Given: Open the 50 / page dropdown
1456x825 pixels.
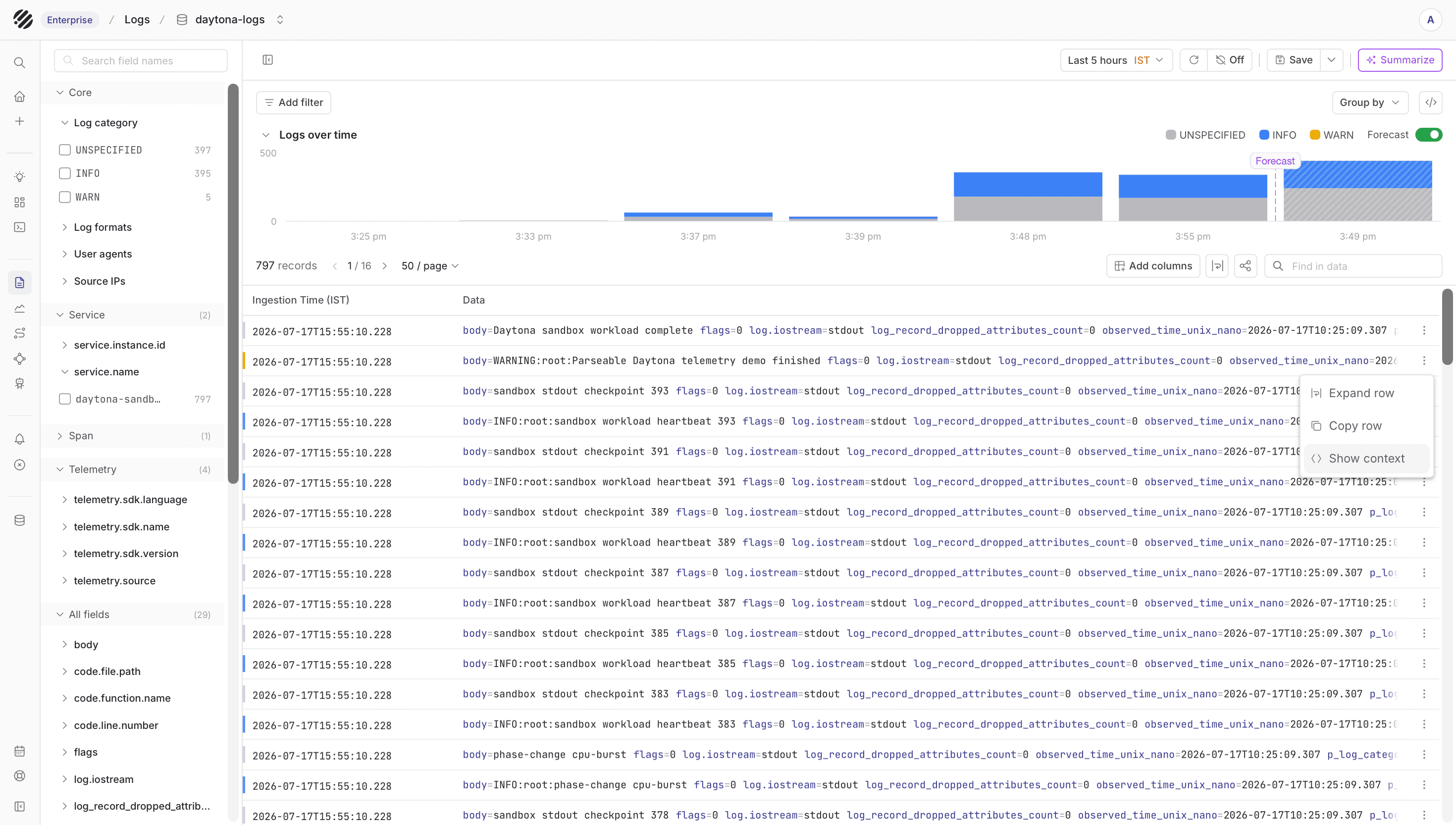Looking at the screenshot, I should pyautogui.click(x=430, y=266).
